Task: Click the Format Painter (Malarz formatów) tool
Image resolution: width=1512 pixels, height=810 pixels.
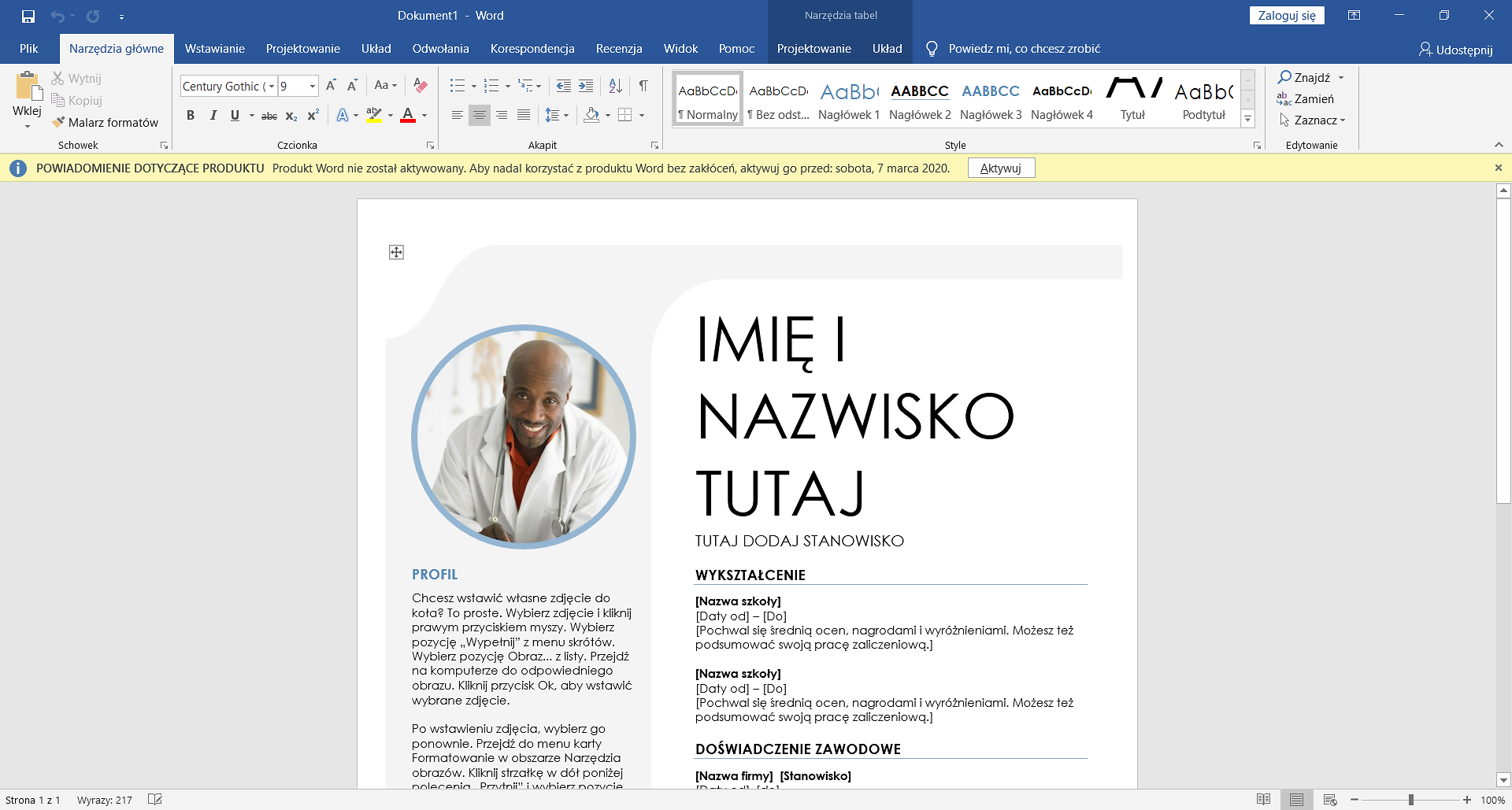Action: tap(106, 122)
